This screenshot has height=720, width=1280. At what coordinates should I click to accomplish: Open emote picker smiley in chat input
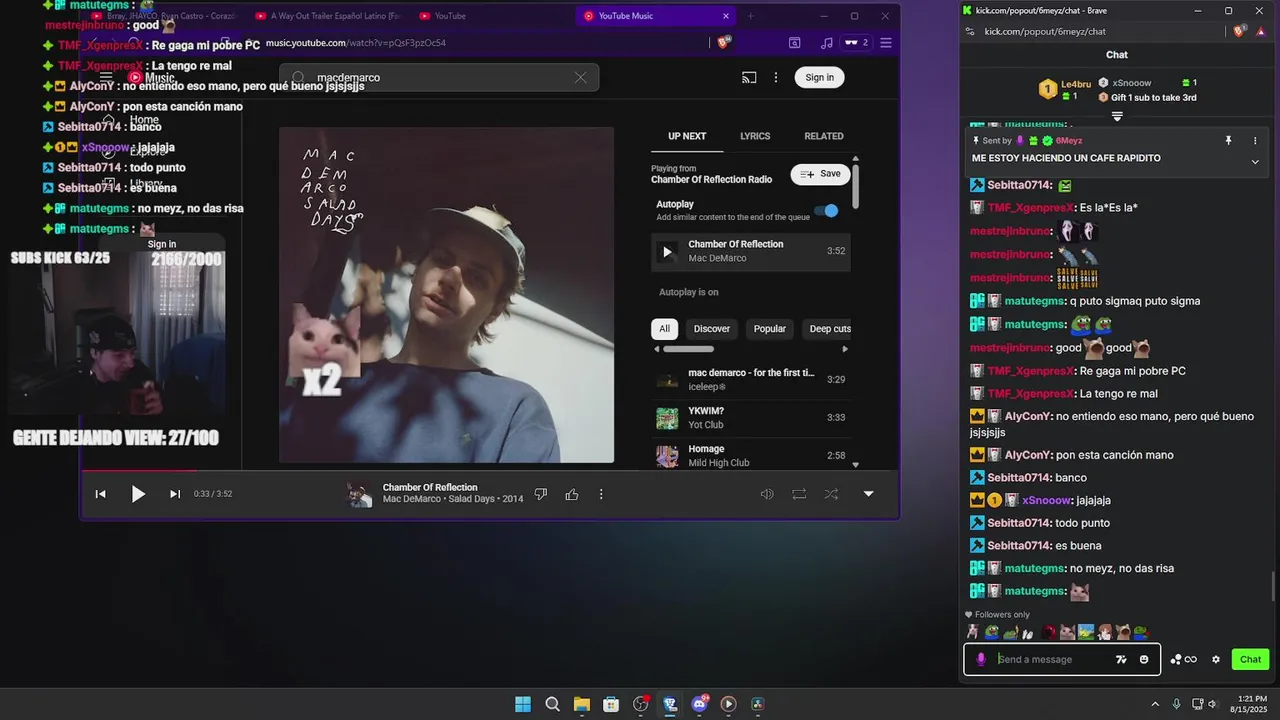tap(1144, 659)
